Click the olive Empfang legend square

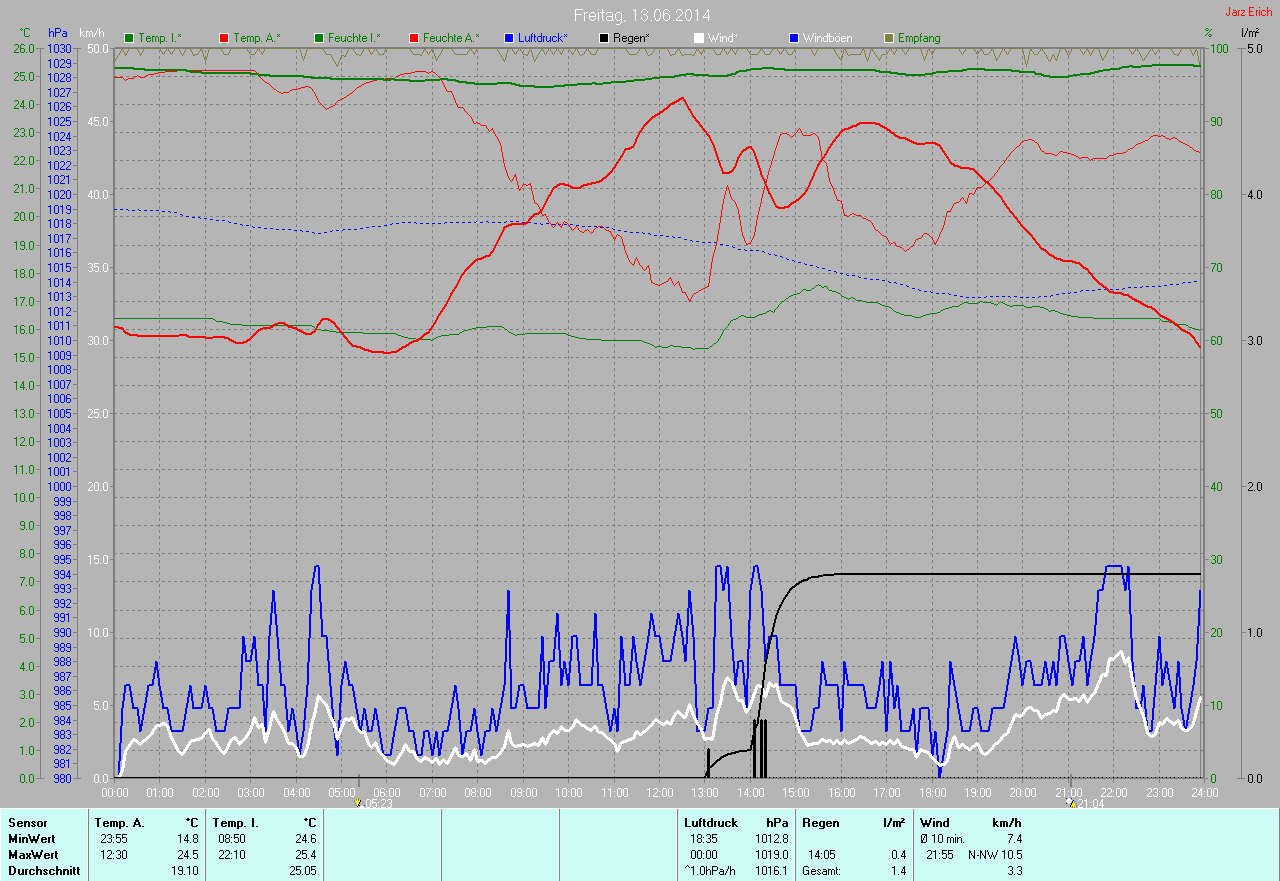[x=889, y=38]
